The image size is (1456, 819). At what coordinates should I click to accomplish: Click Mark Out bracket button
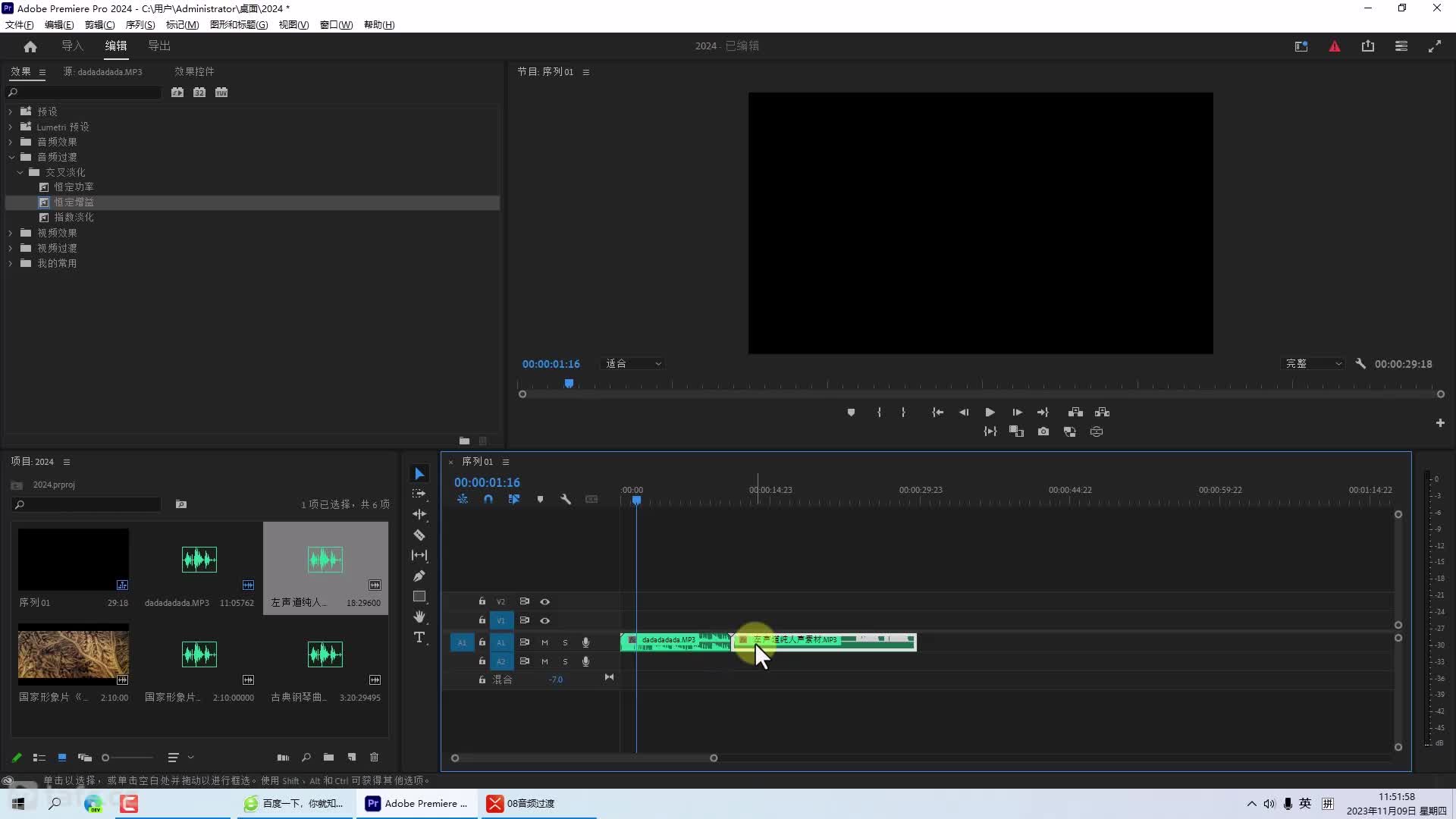tap(903, 413)
